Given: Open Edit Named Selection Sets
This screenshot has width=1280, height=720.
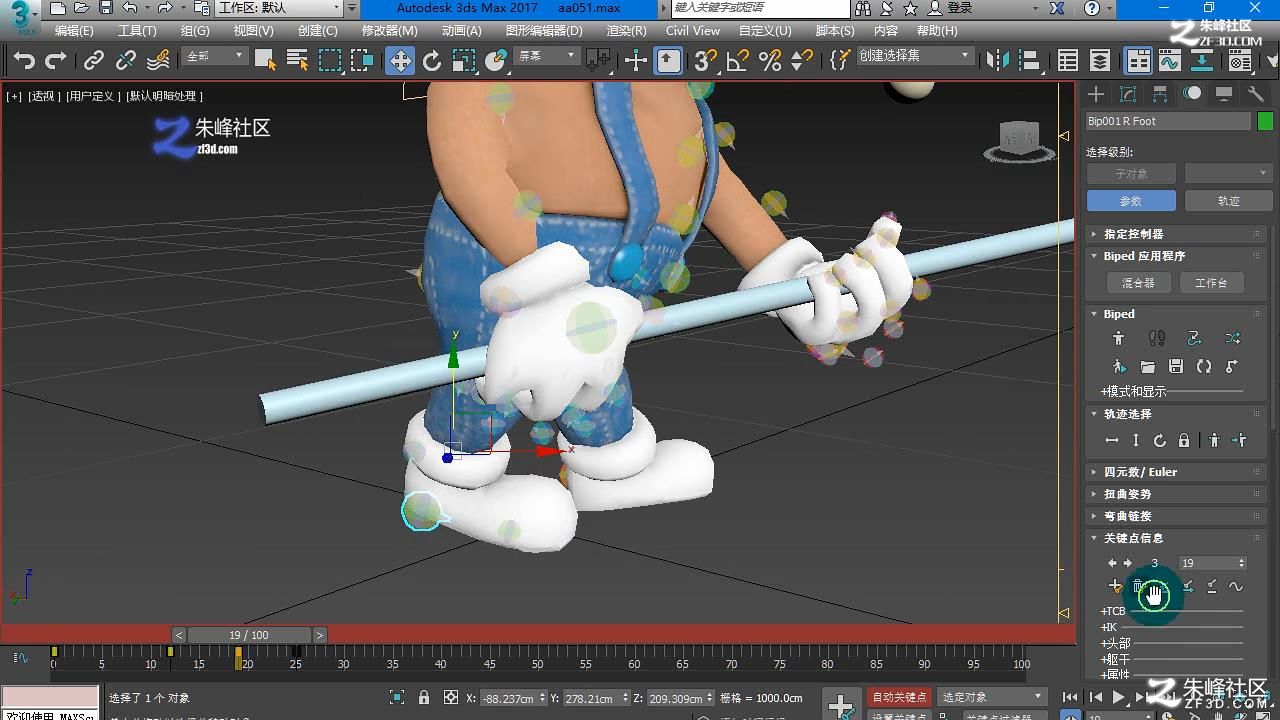Looking at the screenshot, I should click(840, 61).
